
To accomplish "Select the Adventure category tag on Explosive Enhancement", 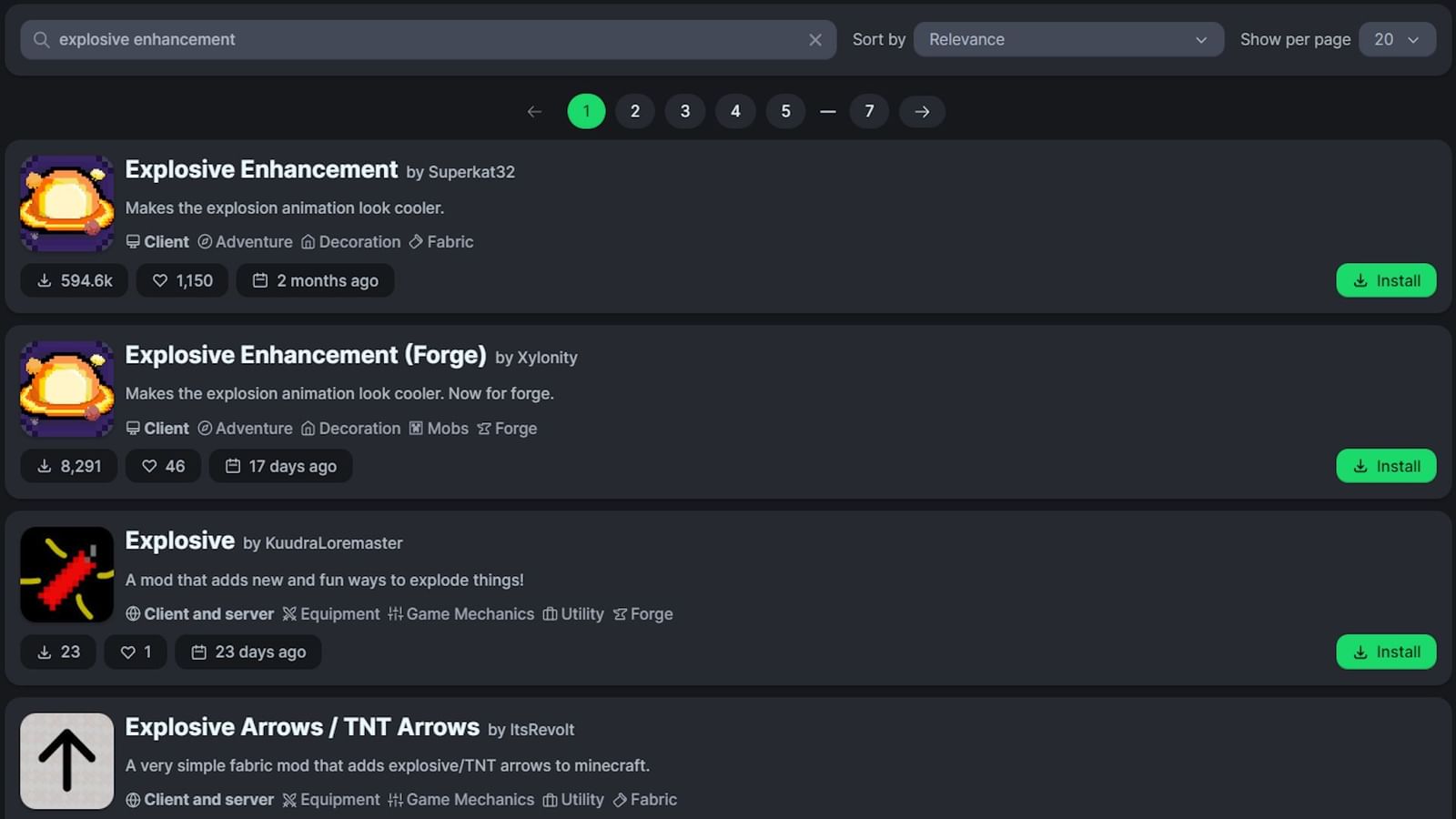I will [245, 241].
